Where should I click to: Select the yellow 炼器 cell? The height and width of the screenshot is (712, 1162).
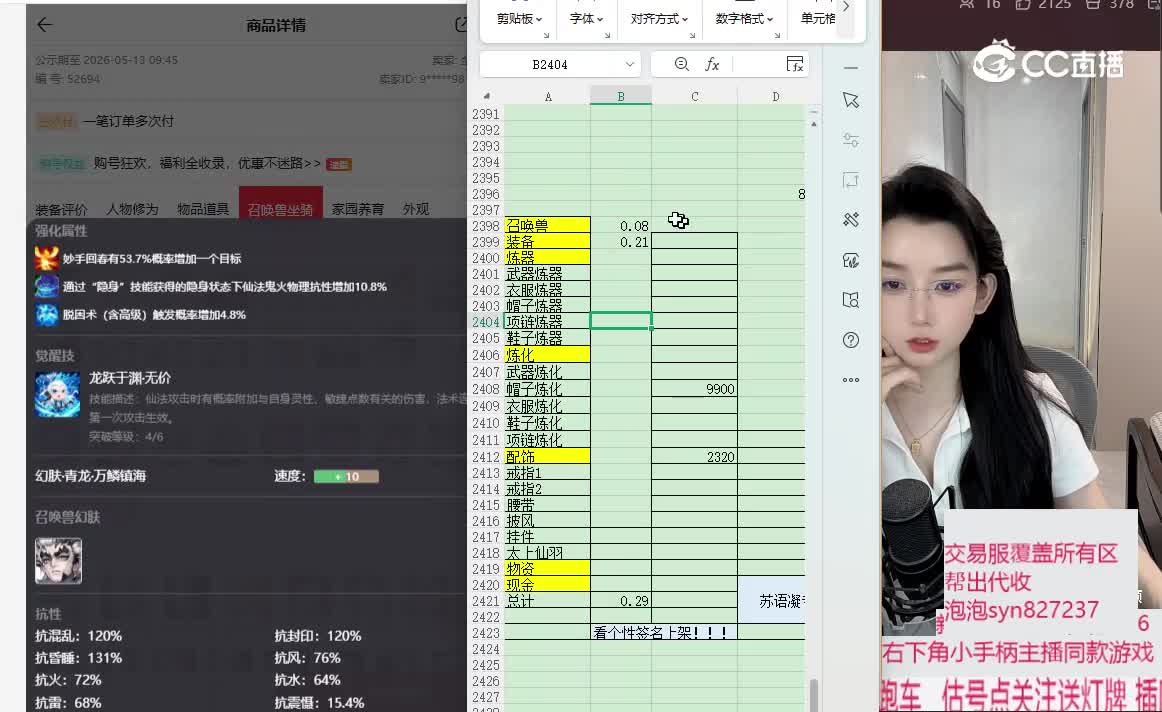coord(548,258)
